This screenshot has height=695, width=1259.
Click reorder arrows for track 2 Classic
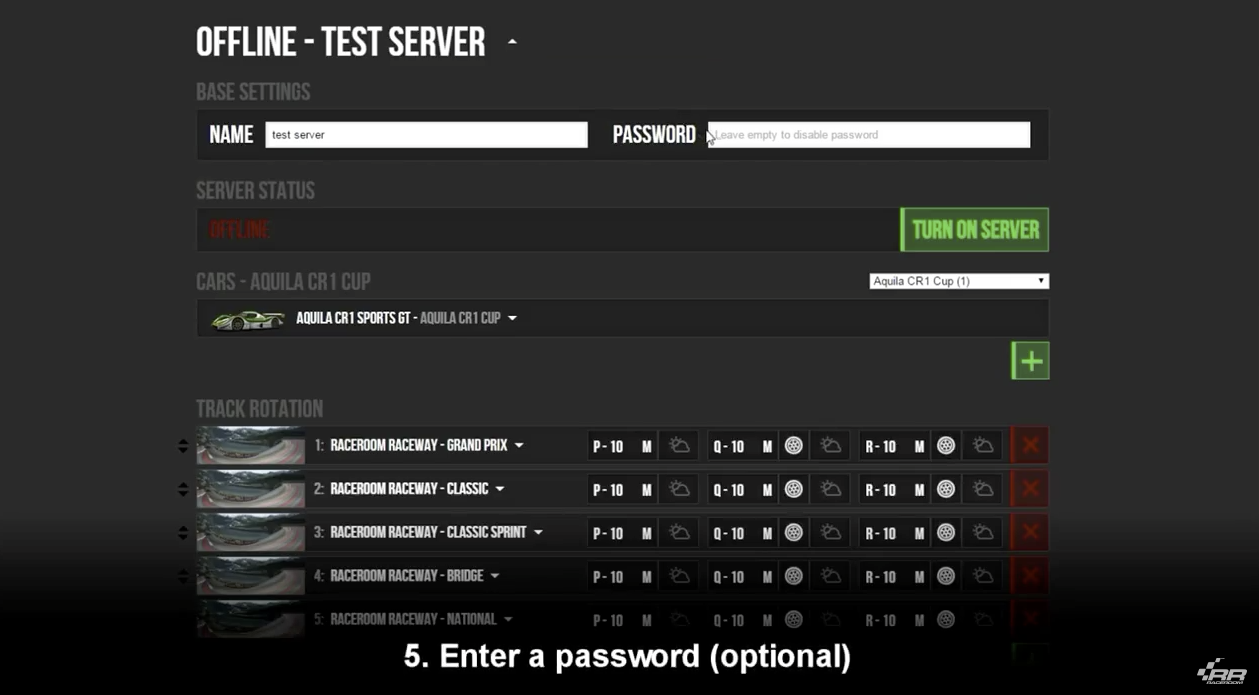coord(182,489)
